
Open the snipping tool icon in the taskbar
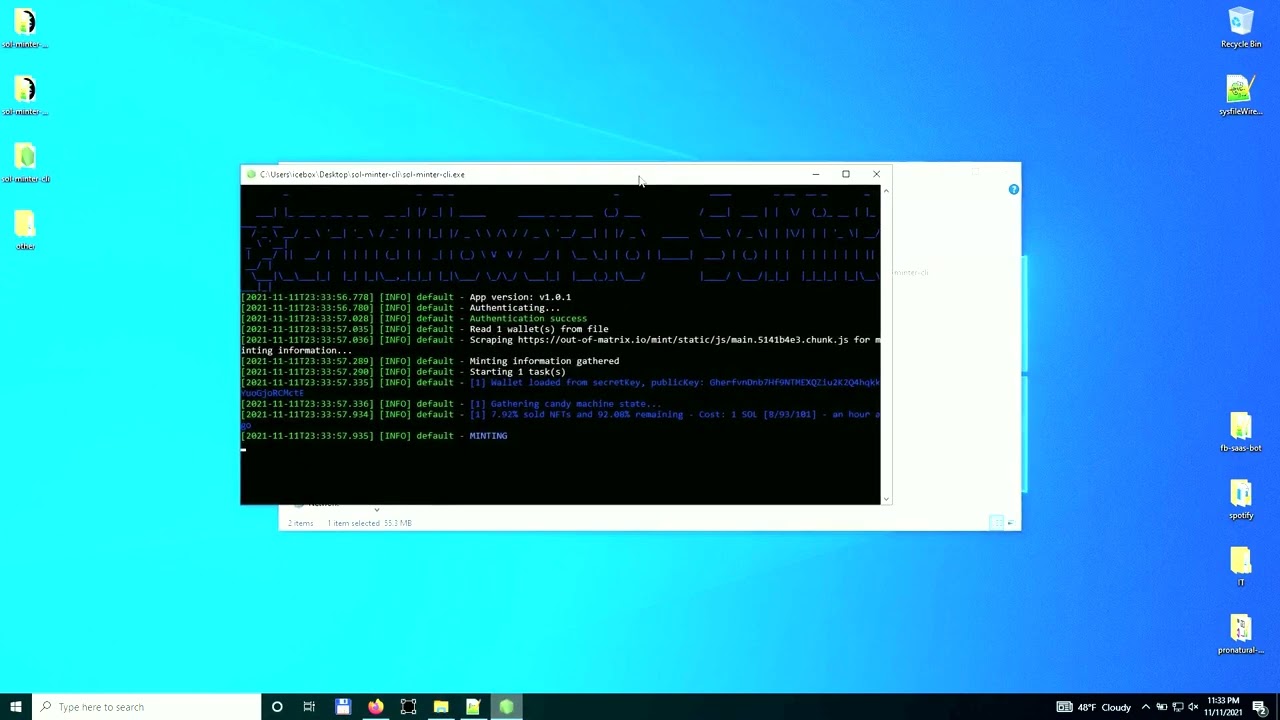click(408, 707)
